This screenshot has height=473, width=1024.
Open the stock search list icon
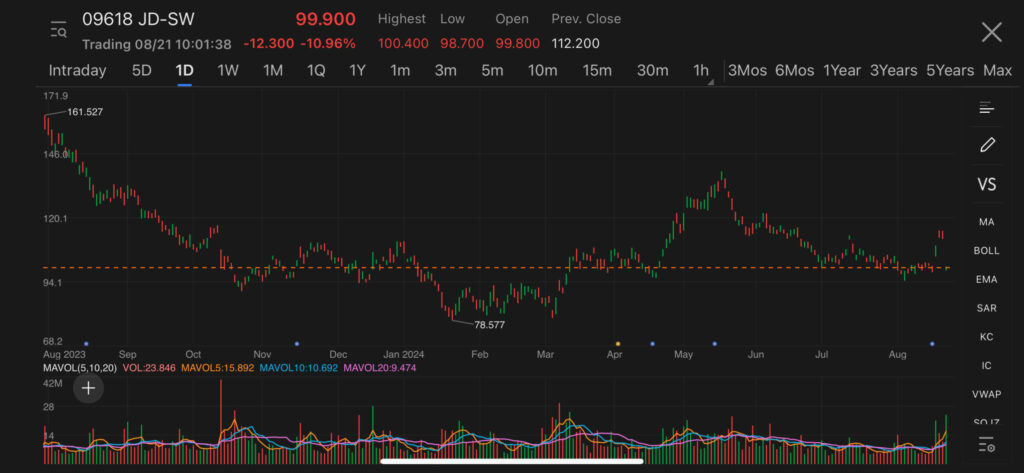point(58,30)
